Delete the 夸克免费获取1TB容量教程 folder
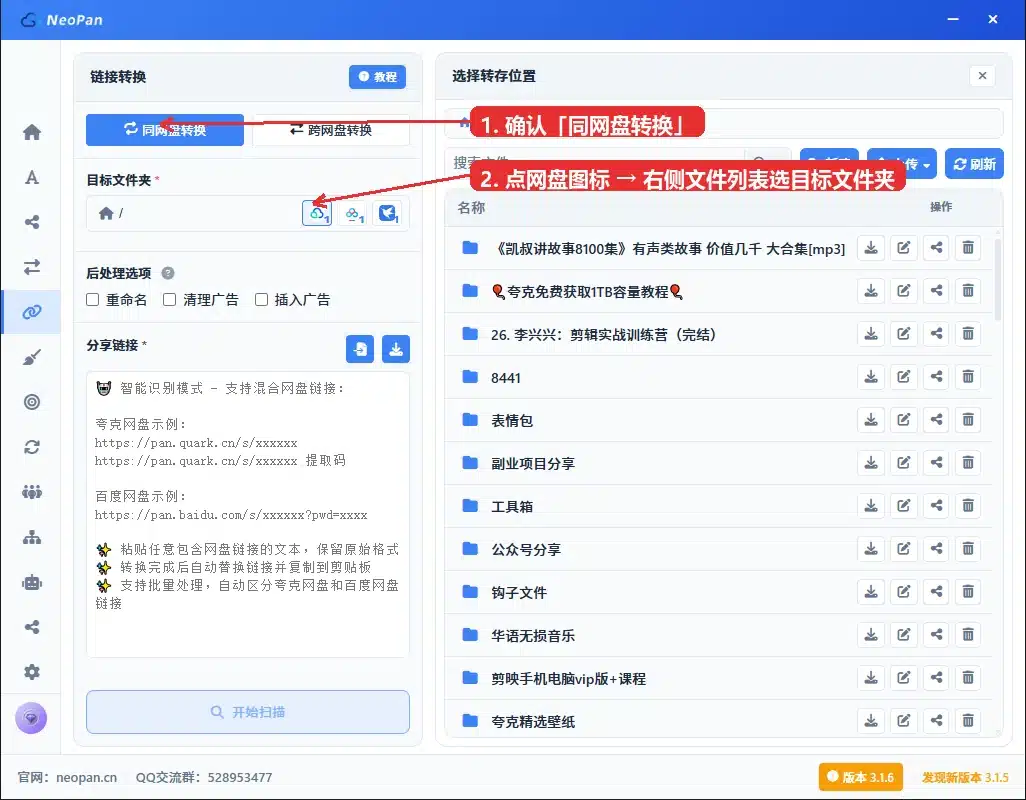 968,291
